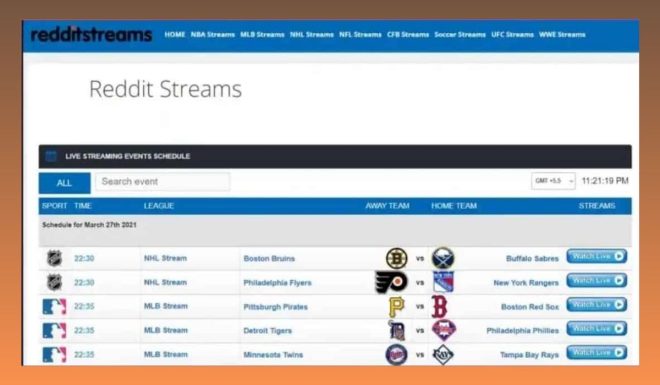Select the ALL filter tab
The height and width of the screenshot is (385, 660).
tap(64, 183)
